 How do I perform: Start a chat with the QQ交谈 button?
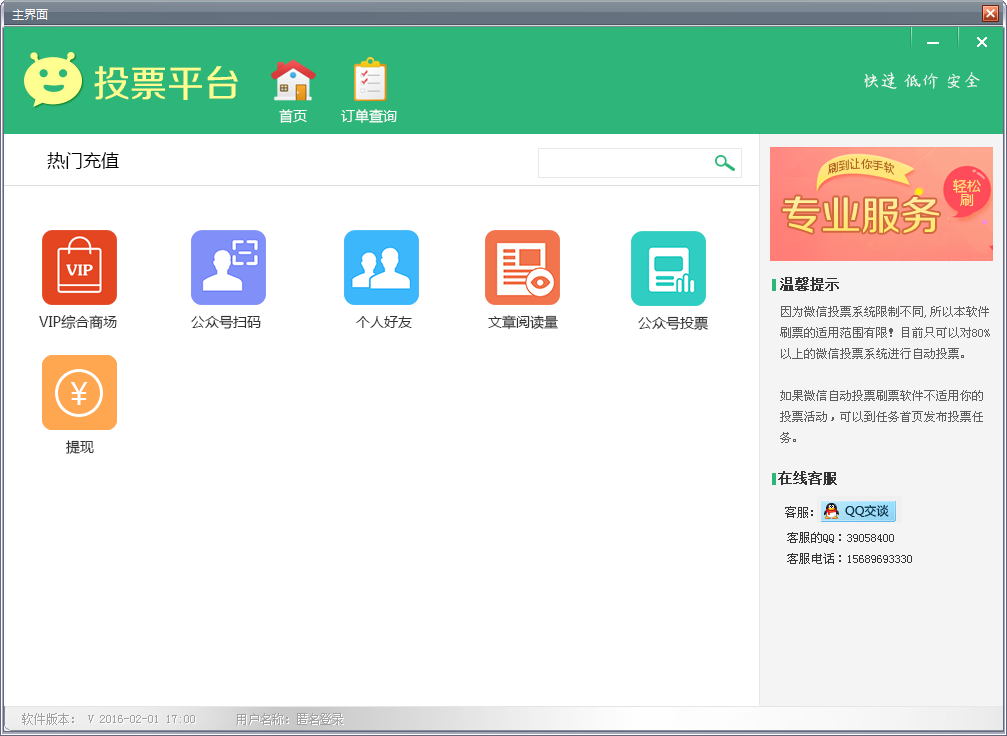coord(859,511)
